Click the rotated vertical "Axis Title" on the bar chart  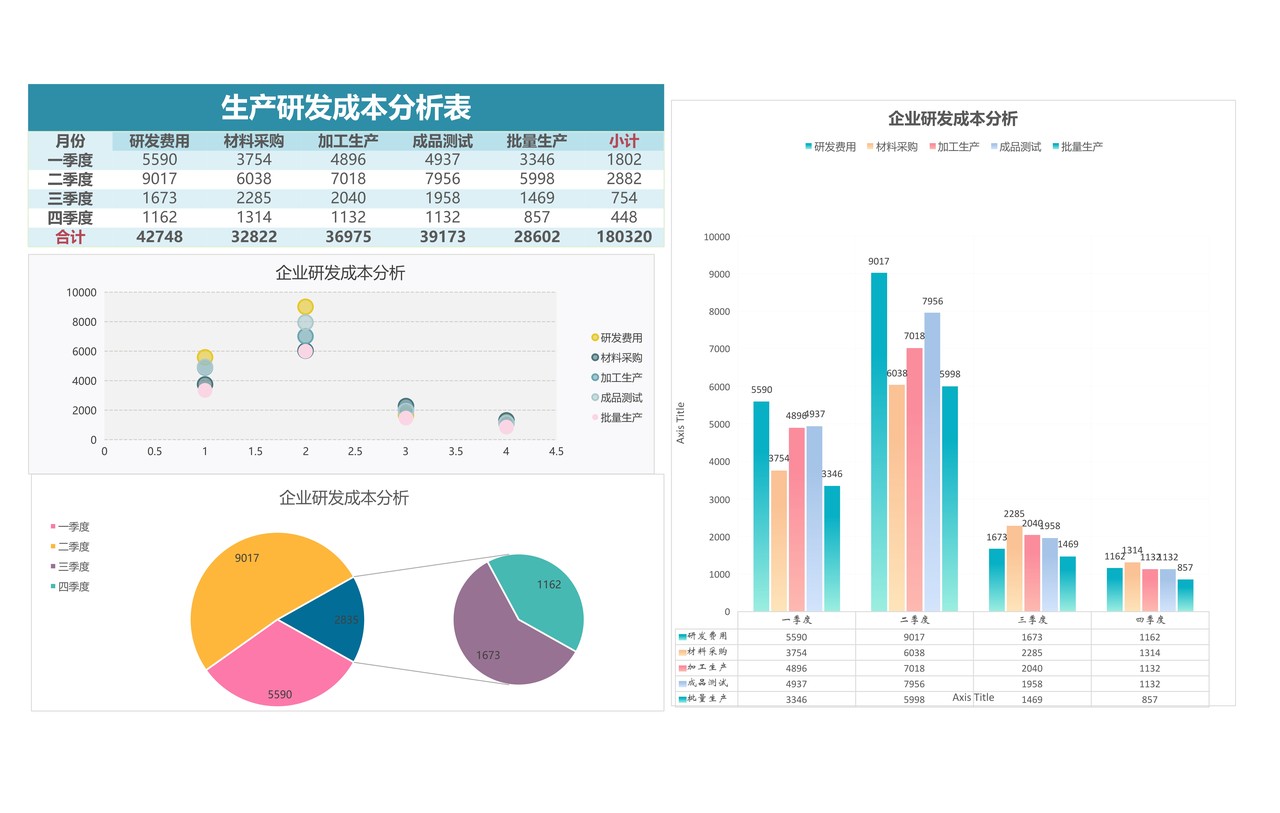[x=682, y=423]
